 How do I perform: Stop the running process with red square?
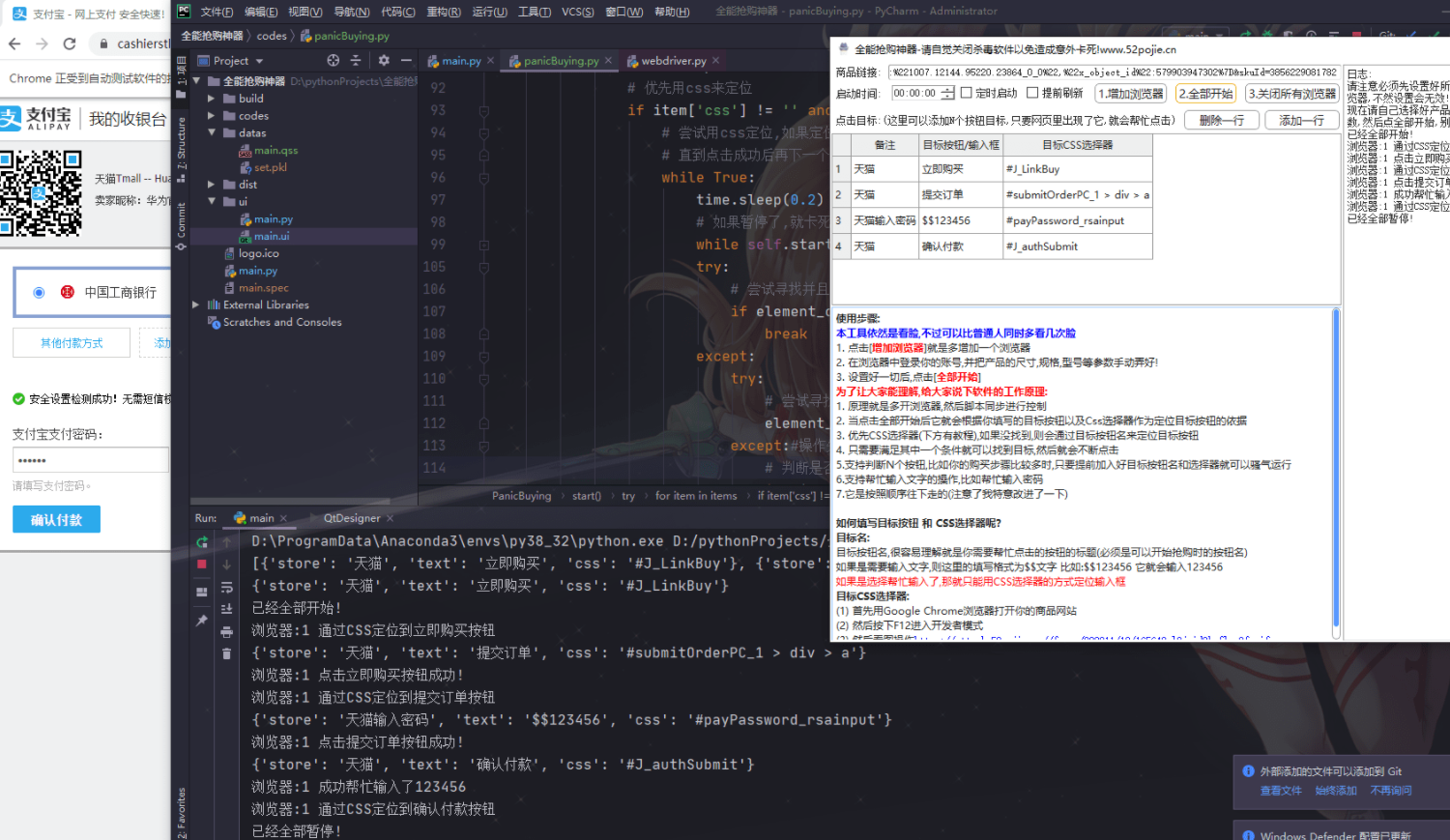[201, 565]
